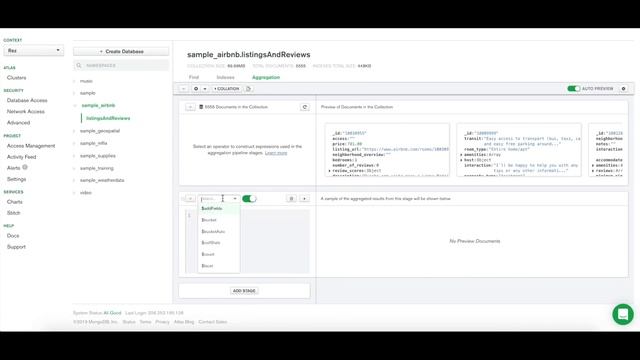Select the listingsAndReviews collection

pos(108,118)
